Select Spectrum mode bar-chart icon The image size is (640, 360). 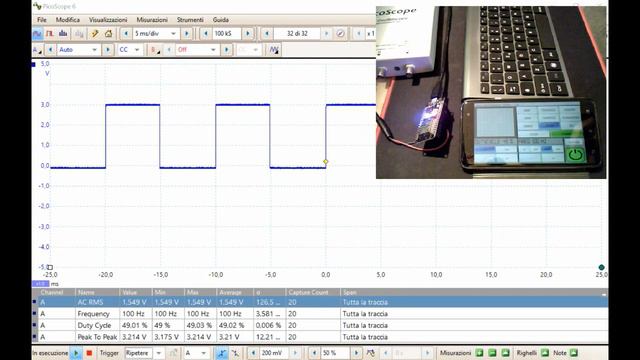tap(63, 33)
